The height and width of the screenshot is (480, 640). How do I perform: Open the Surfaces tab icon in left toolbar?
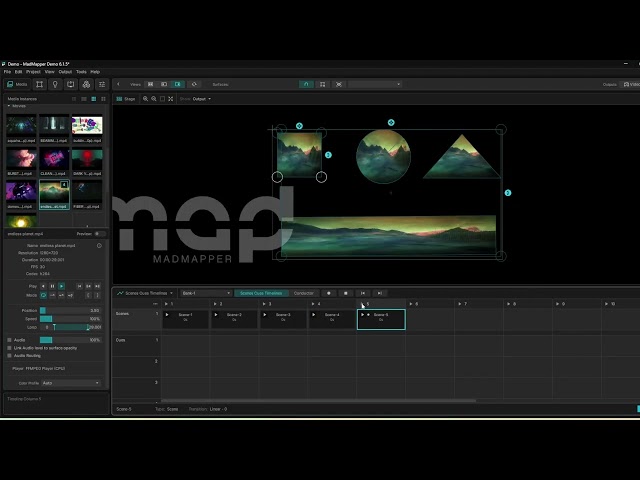click(x=40, y=84)
